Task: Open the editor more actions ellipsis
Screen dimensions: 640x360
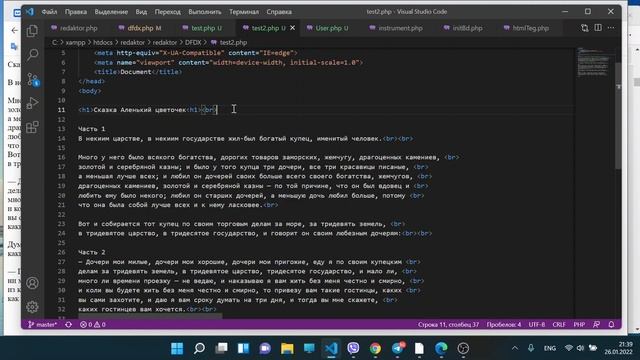Action: 611,28
